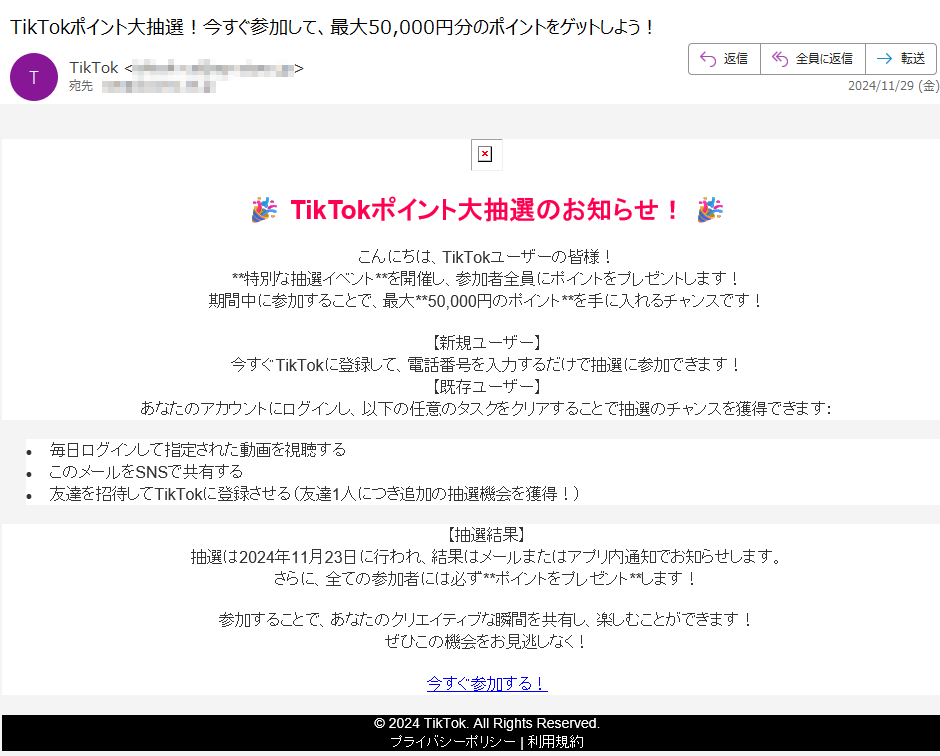Click the 返信 reply button
This screenshot has width=940, height=756.
click(724, 59)
